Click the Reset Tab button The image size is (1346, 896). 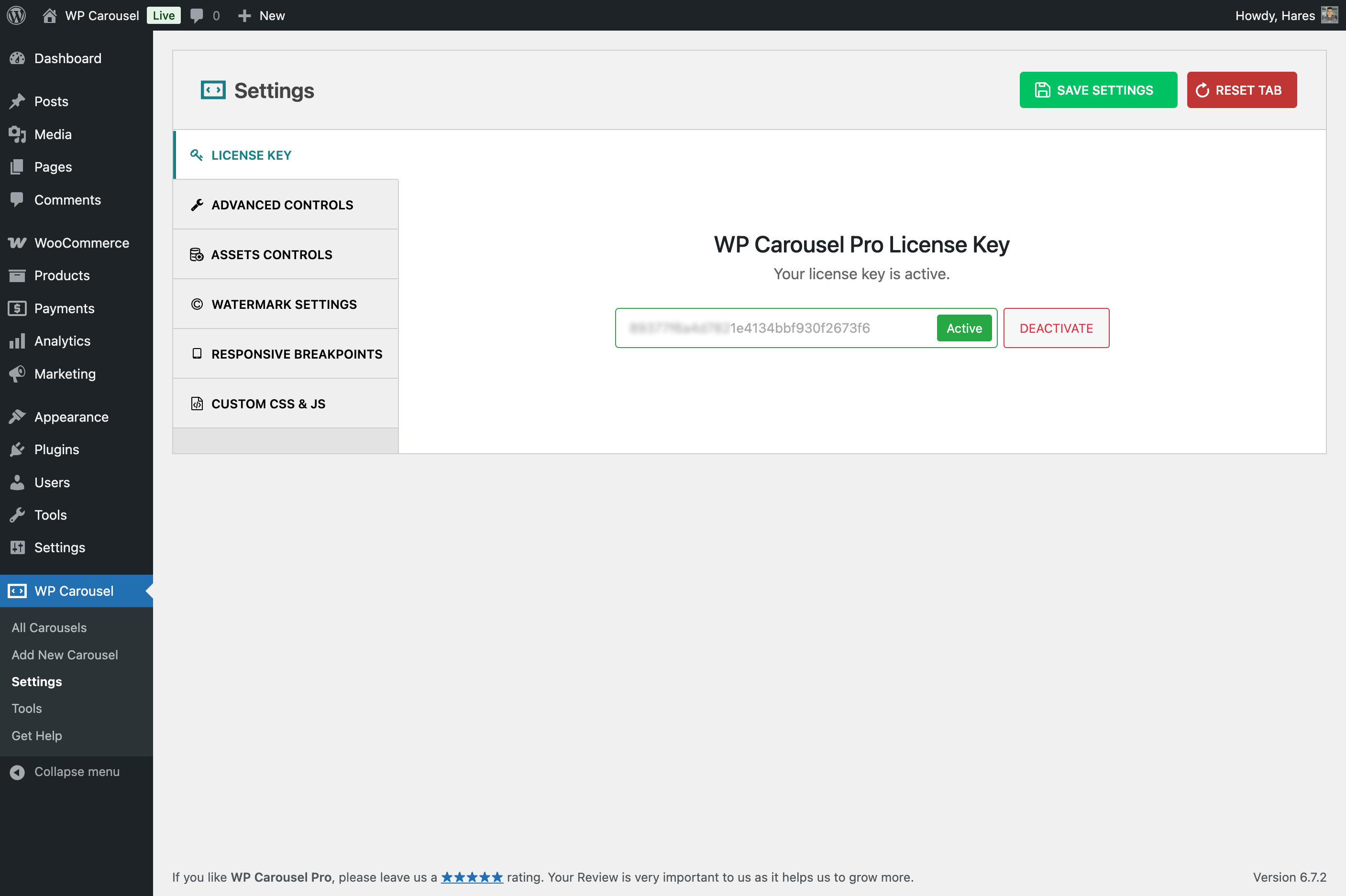(1241, 90)
